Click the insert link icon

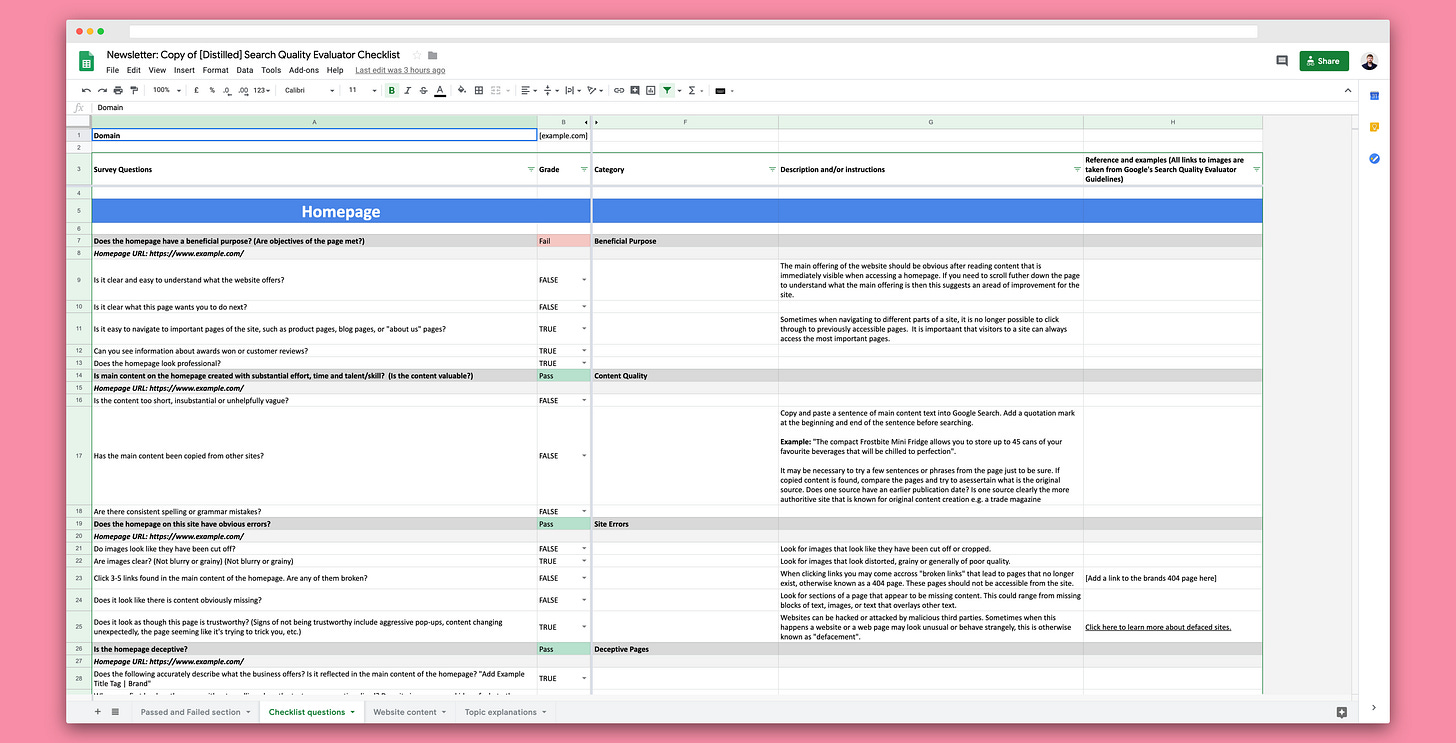click(x=619, y=90)
